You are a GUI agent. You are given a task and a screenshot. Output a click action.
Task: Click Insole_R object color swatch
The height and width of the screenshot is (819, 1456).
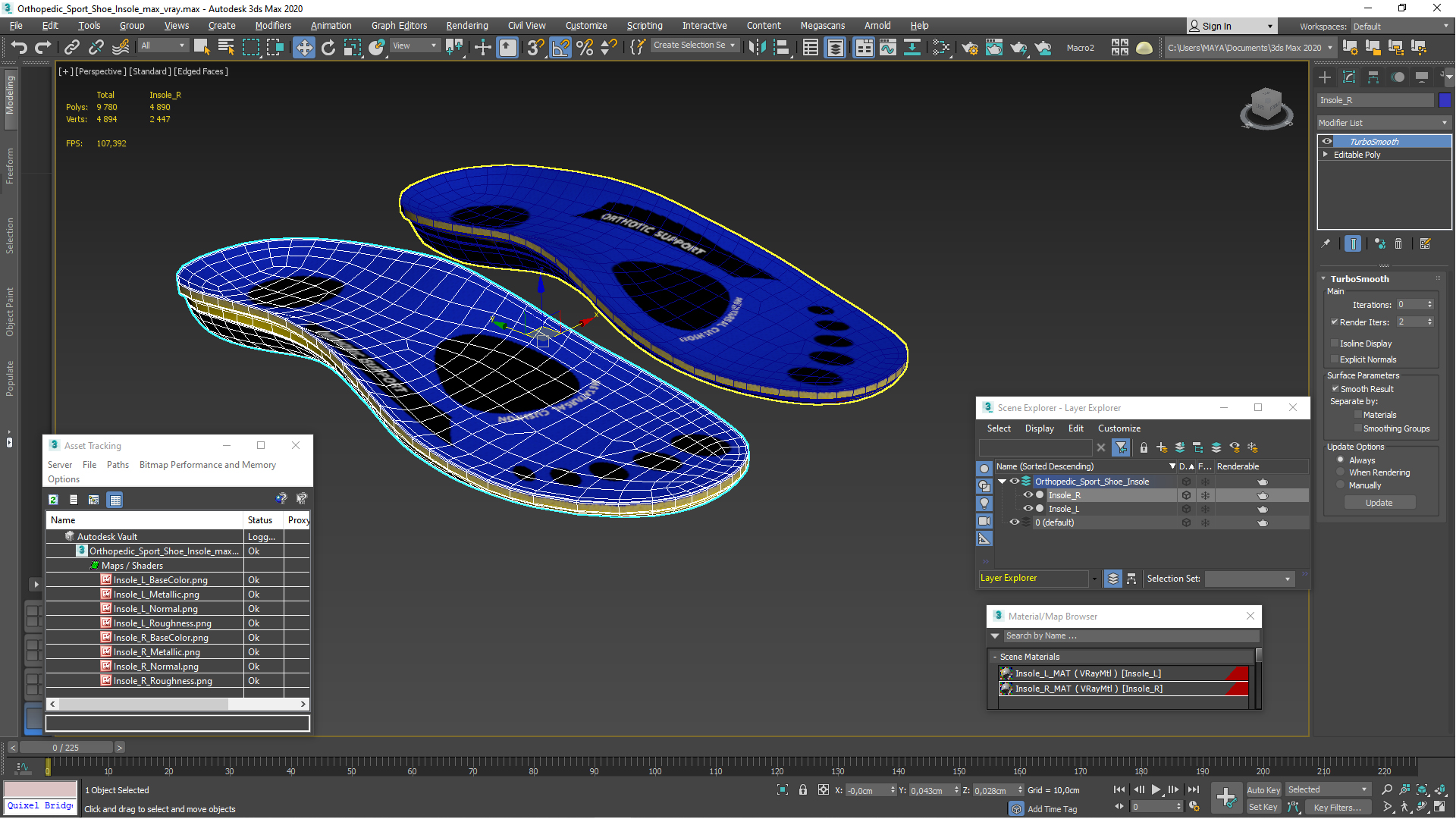[1444, 100]
